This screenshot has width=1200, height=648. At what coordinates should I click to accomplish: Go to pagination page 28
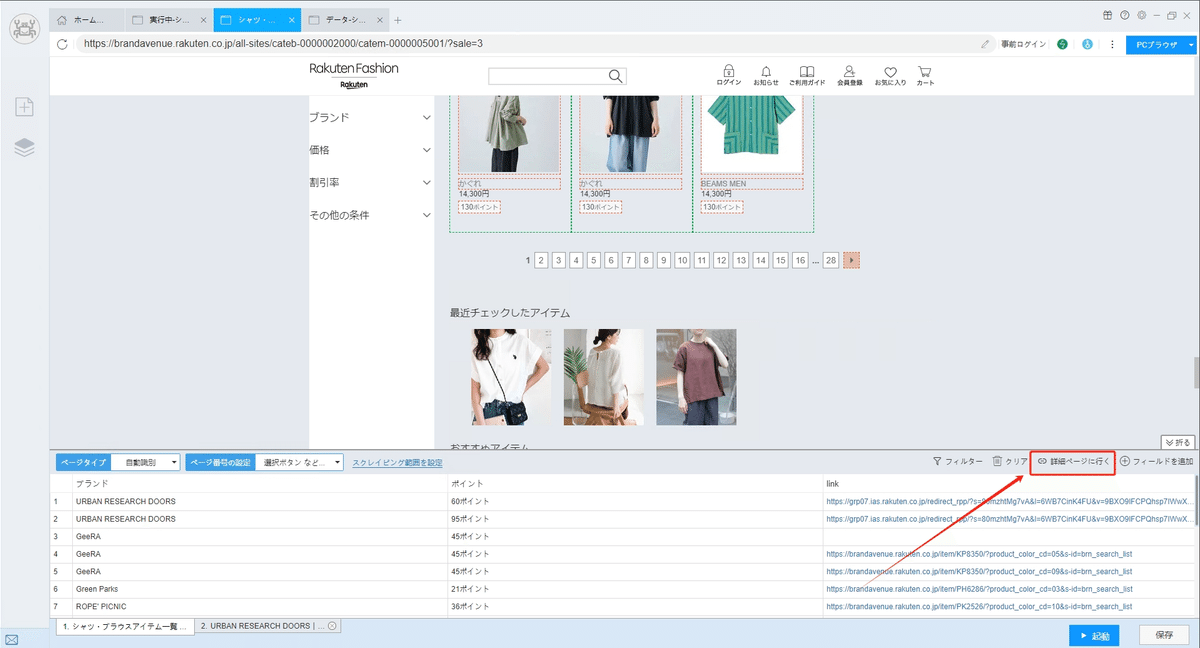tap(830, 260)
